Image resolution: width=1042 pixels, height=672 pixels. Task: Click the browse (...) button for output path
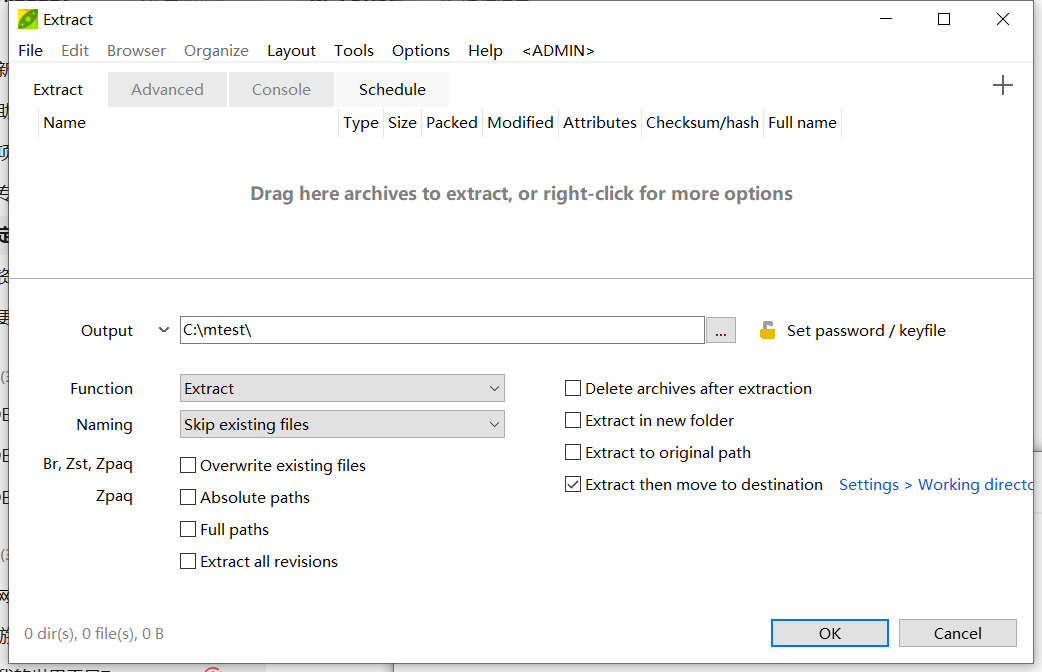click(721, 330)
